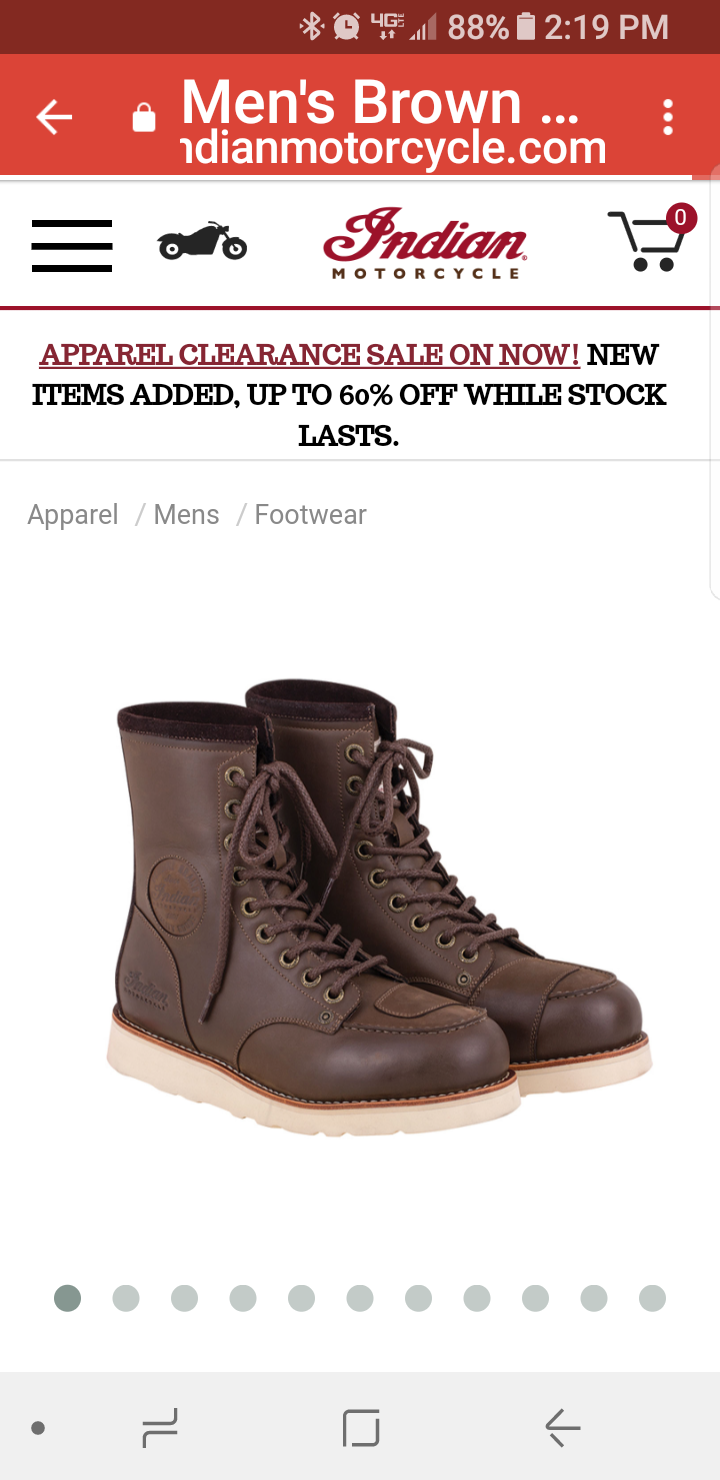Go to Mens breadcrumb
The width and height of the screenshot is (720, 1480).
click(x=186, y=515)
